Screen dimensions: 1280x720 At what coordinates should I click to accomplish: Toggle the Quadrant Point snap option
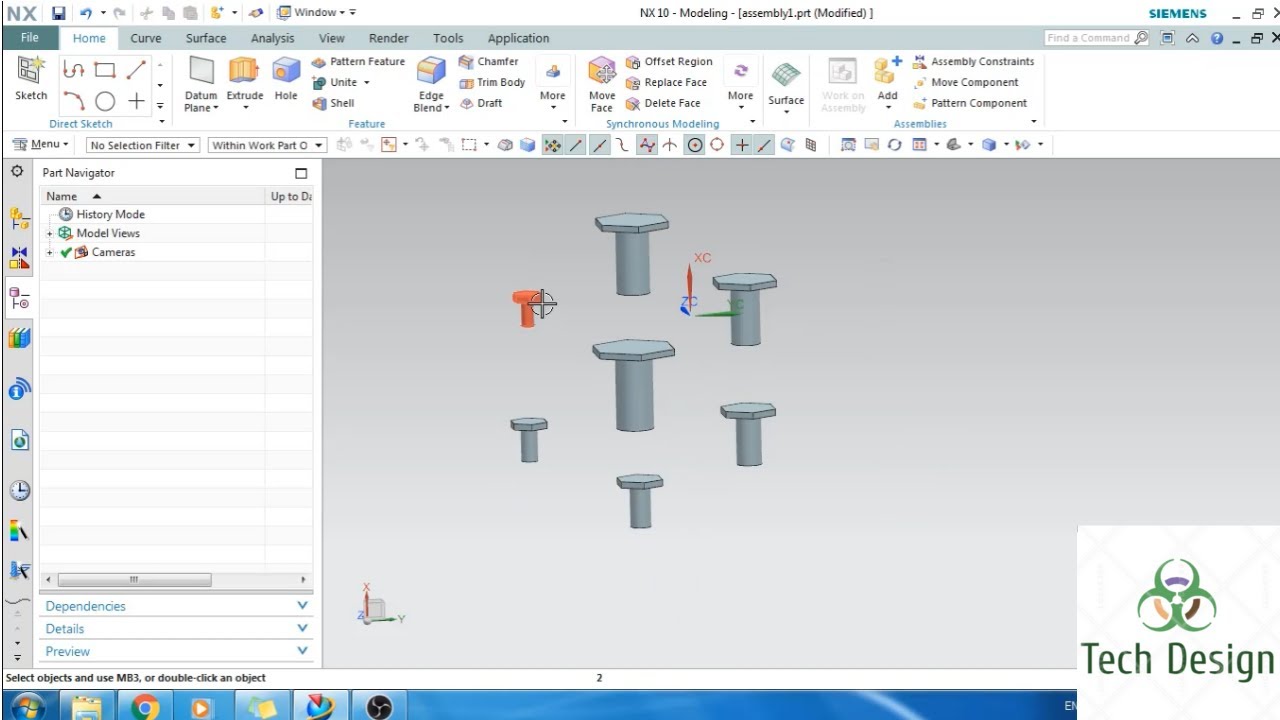click(717, 145)
